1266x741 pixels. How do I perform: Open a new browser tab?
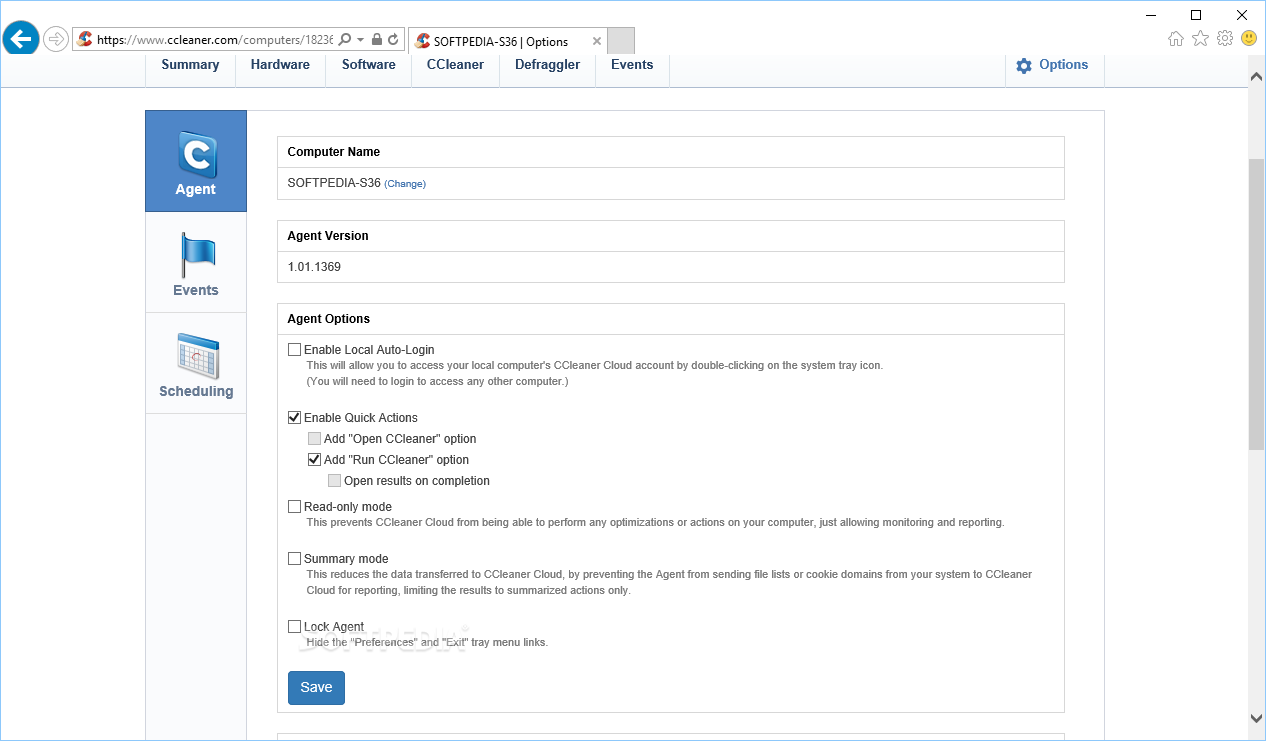[621, 41]
